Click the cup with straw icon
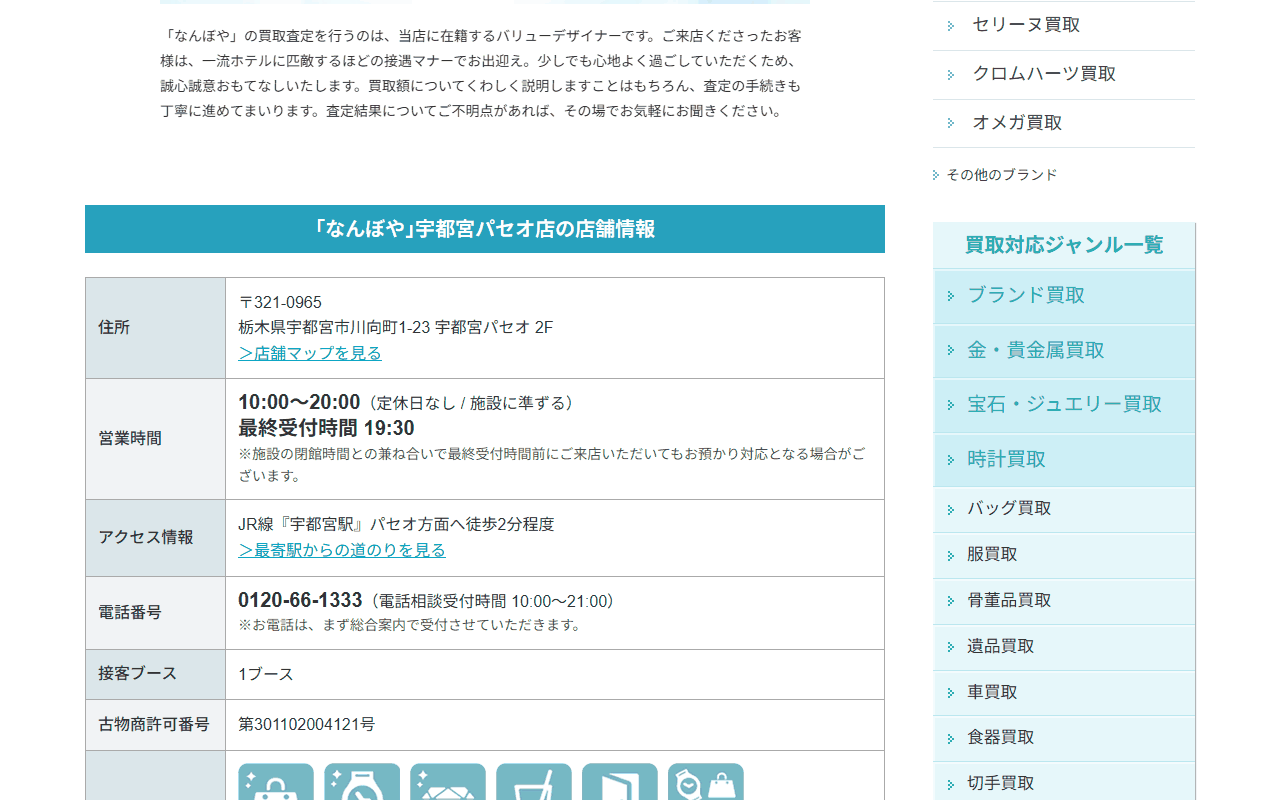 (x=534, y=782)
